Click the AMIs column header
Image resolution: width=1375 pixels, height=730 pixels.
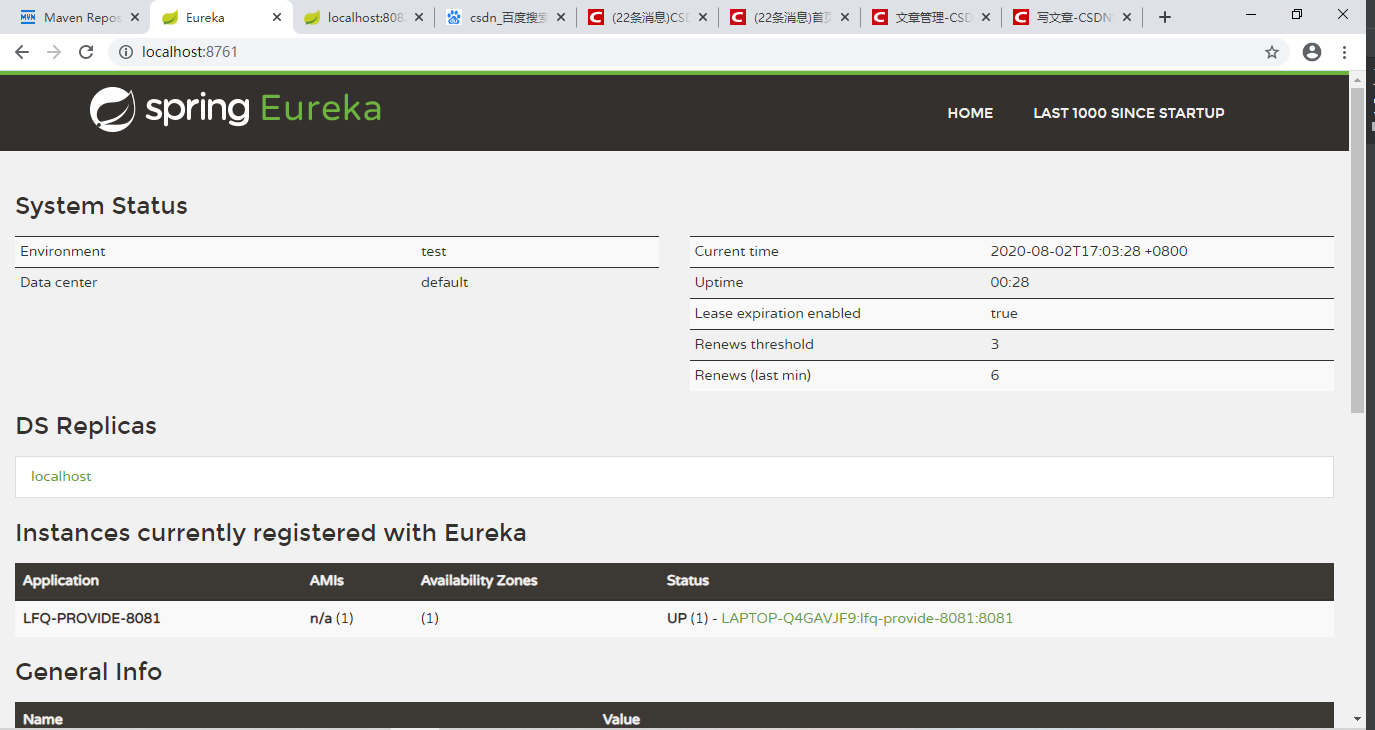click(x=327, y=580)
